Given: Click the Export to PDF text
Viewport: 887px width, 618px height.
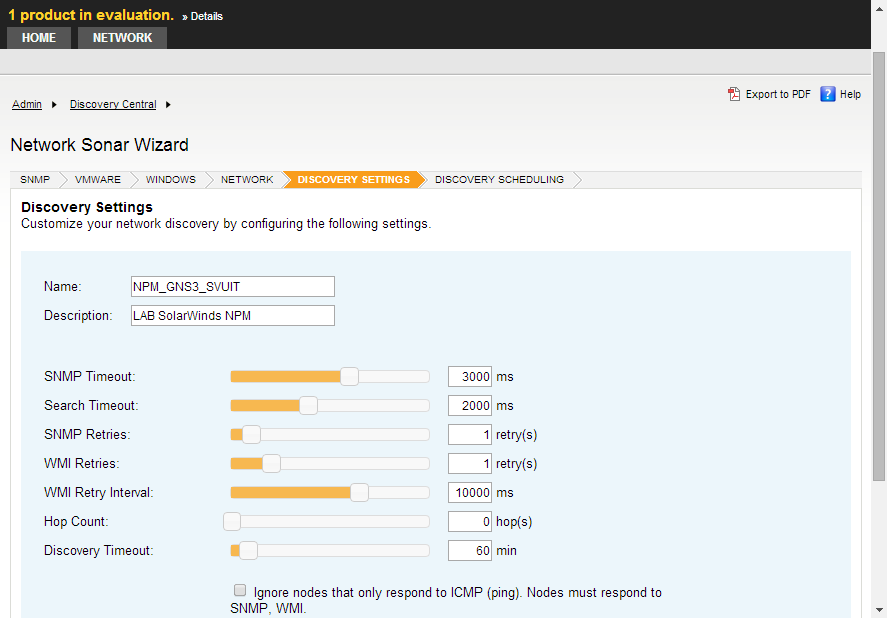Looking at the screenshot, I should point(778,95).
